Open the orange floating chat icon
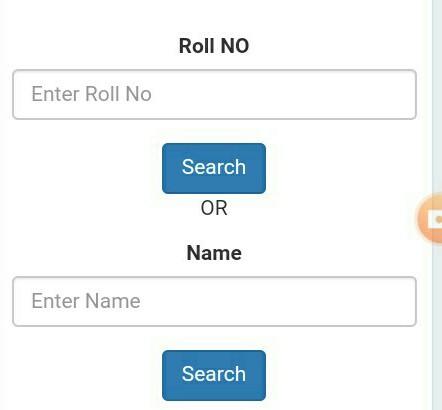The width and height of the screenshot is (442, 410). point(431,219)
